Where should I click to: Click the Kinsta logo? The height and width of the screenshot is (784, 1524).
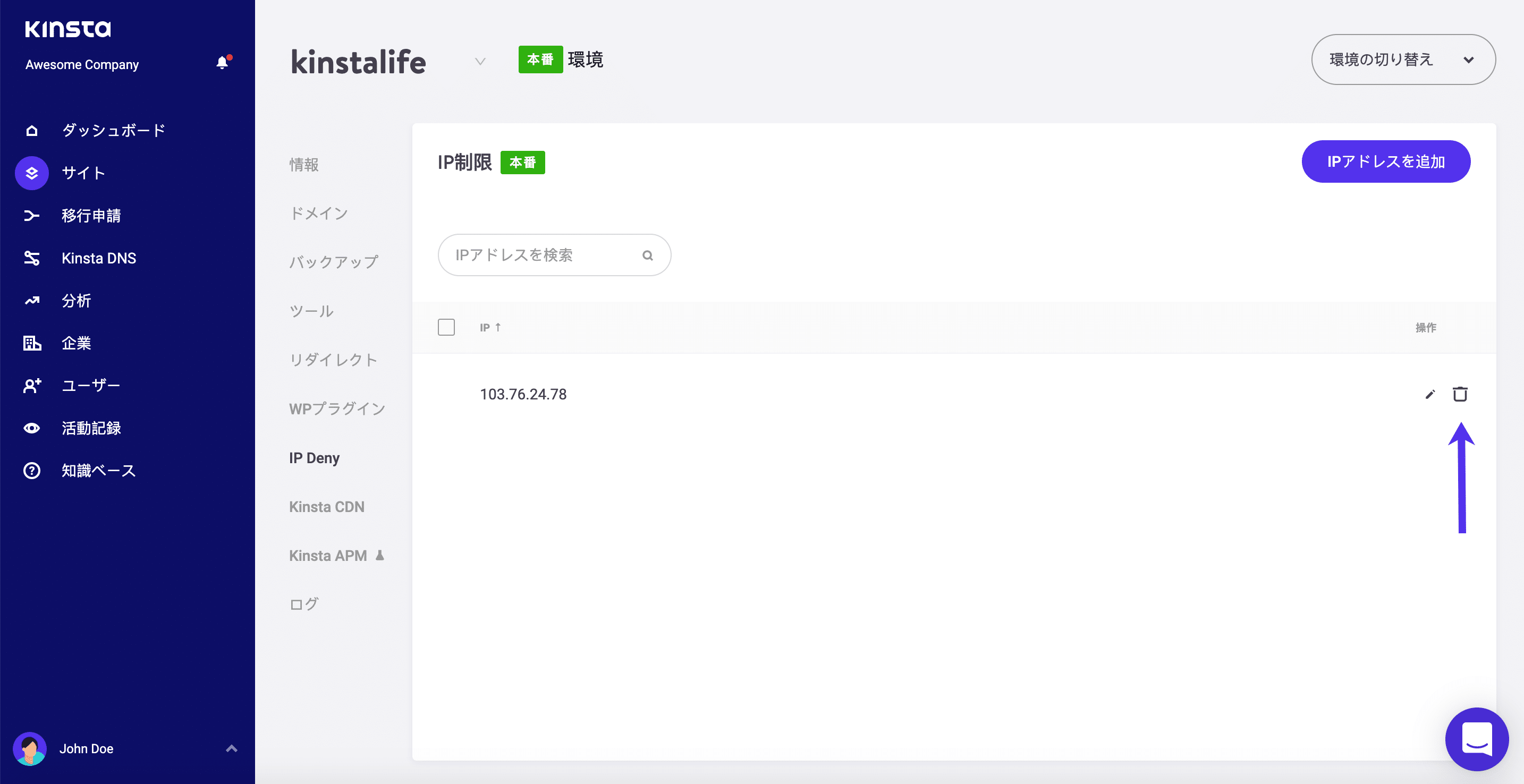click(x=67, y=29)
